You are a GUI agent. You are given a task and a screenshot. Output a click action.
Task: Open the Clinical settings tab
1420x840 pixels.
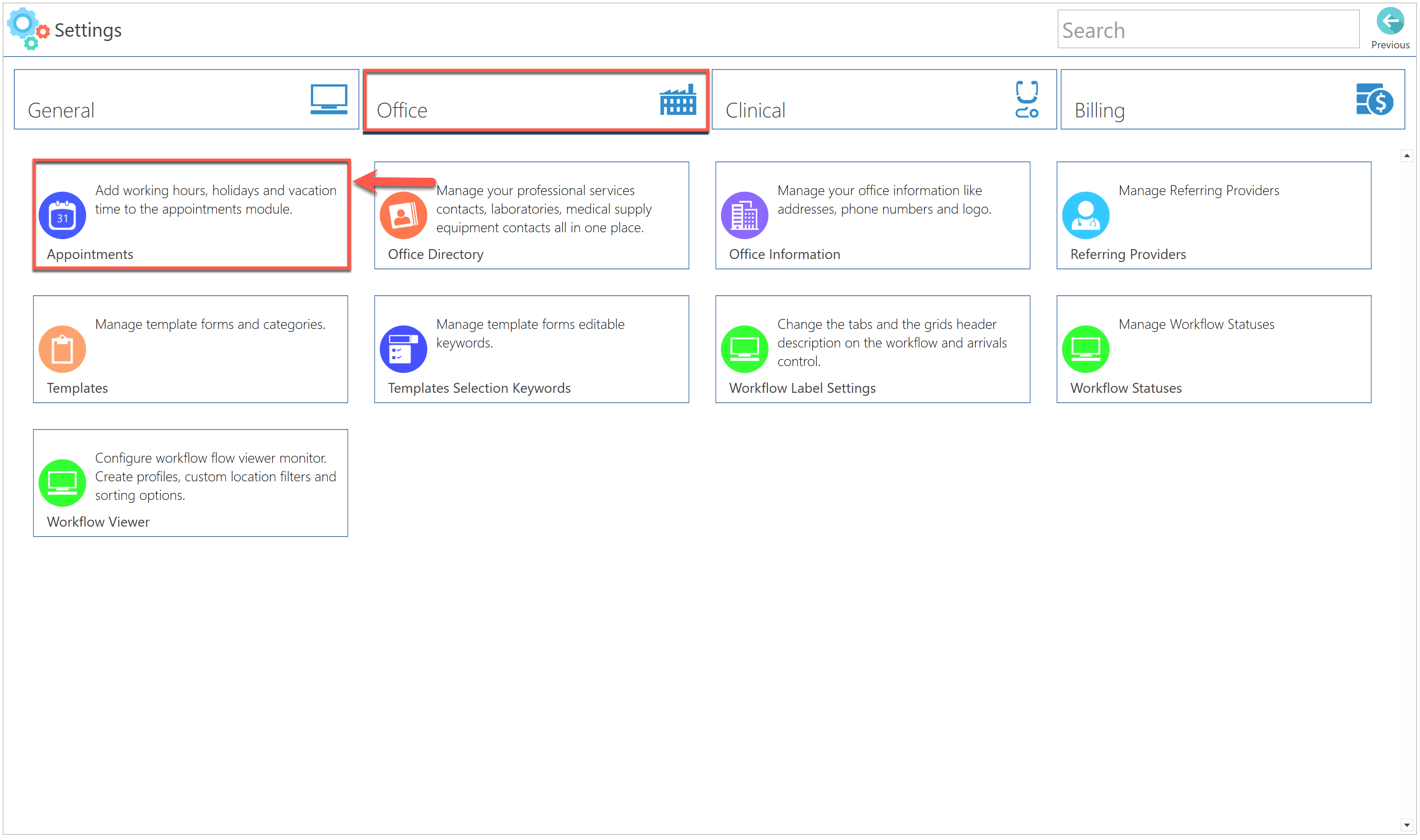click(884, 100)
